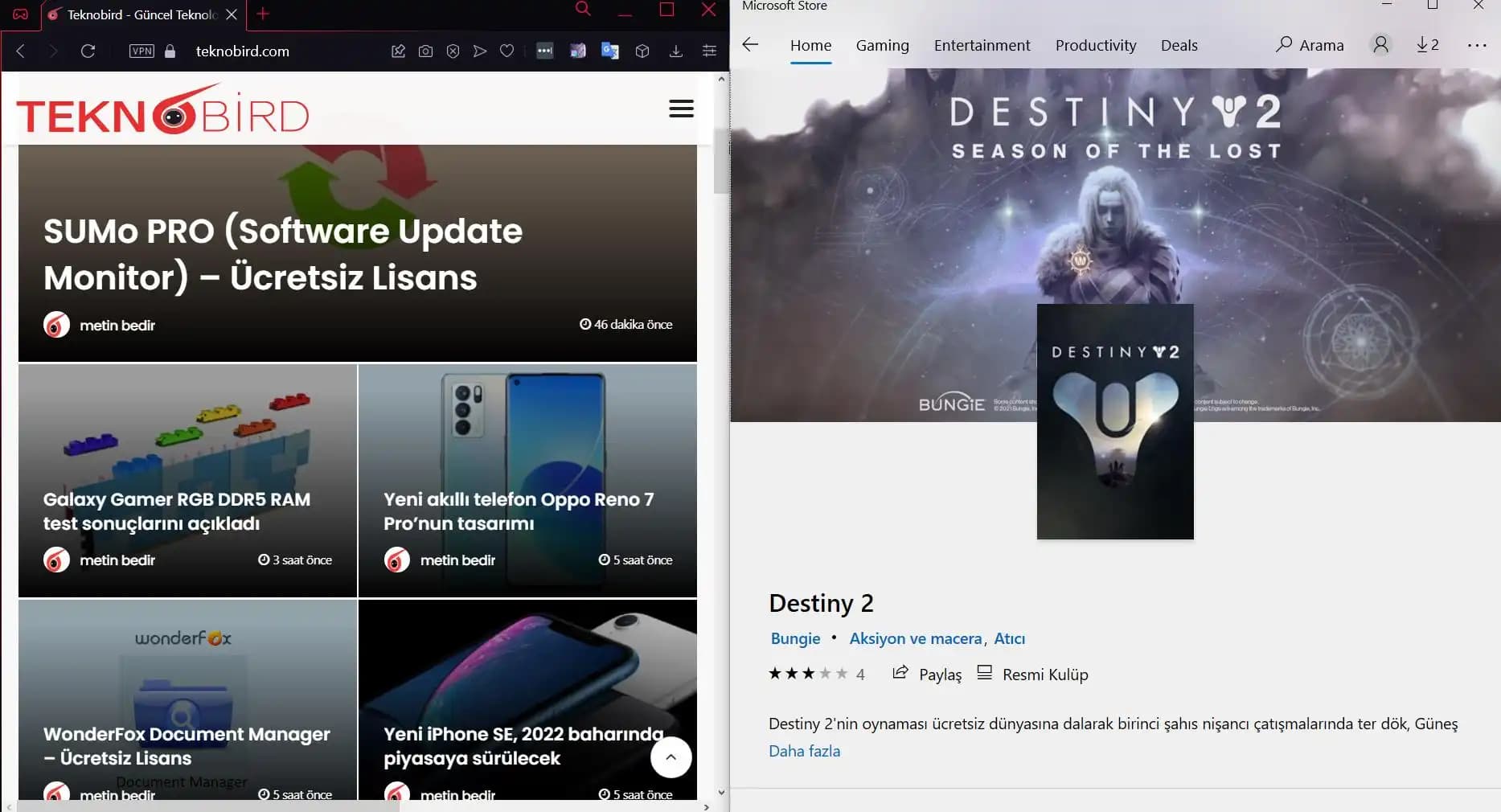The height and width of the screenshot is (812, 1501).
Task: Click the Bungie publisher link
Action: pos(795,638)
